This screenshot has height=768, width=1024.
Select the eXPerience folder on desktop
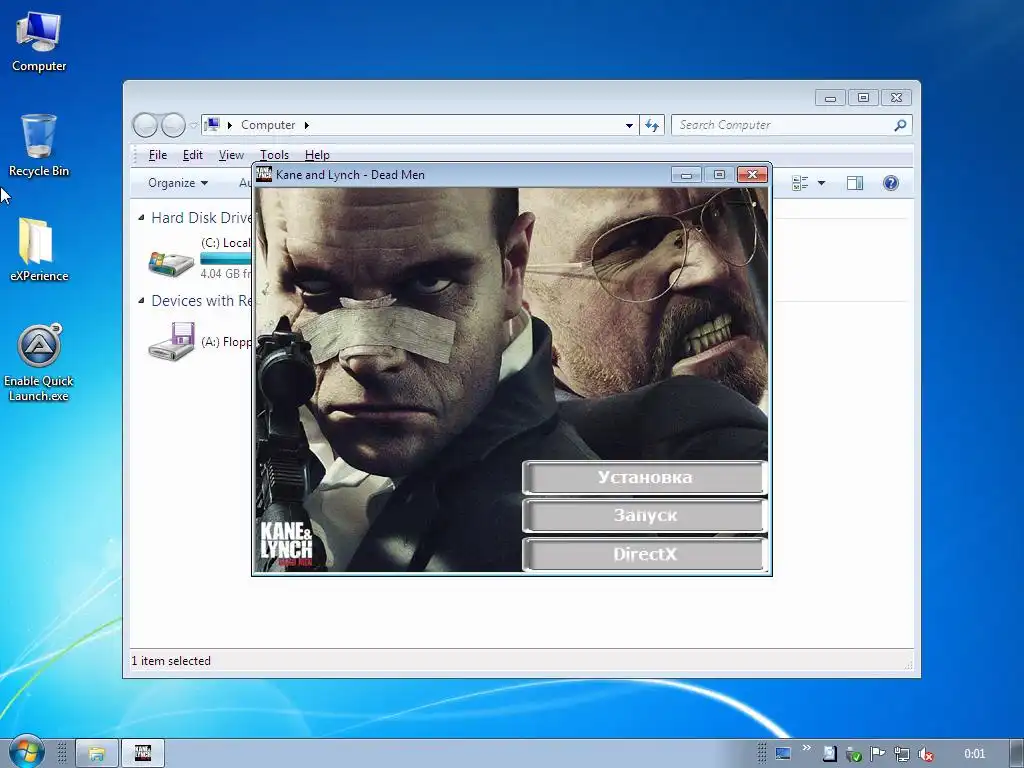pos(39,250)
